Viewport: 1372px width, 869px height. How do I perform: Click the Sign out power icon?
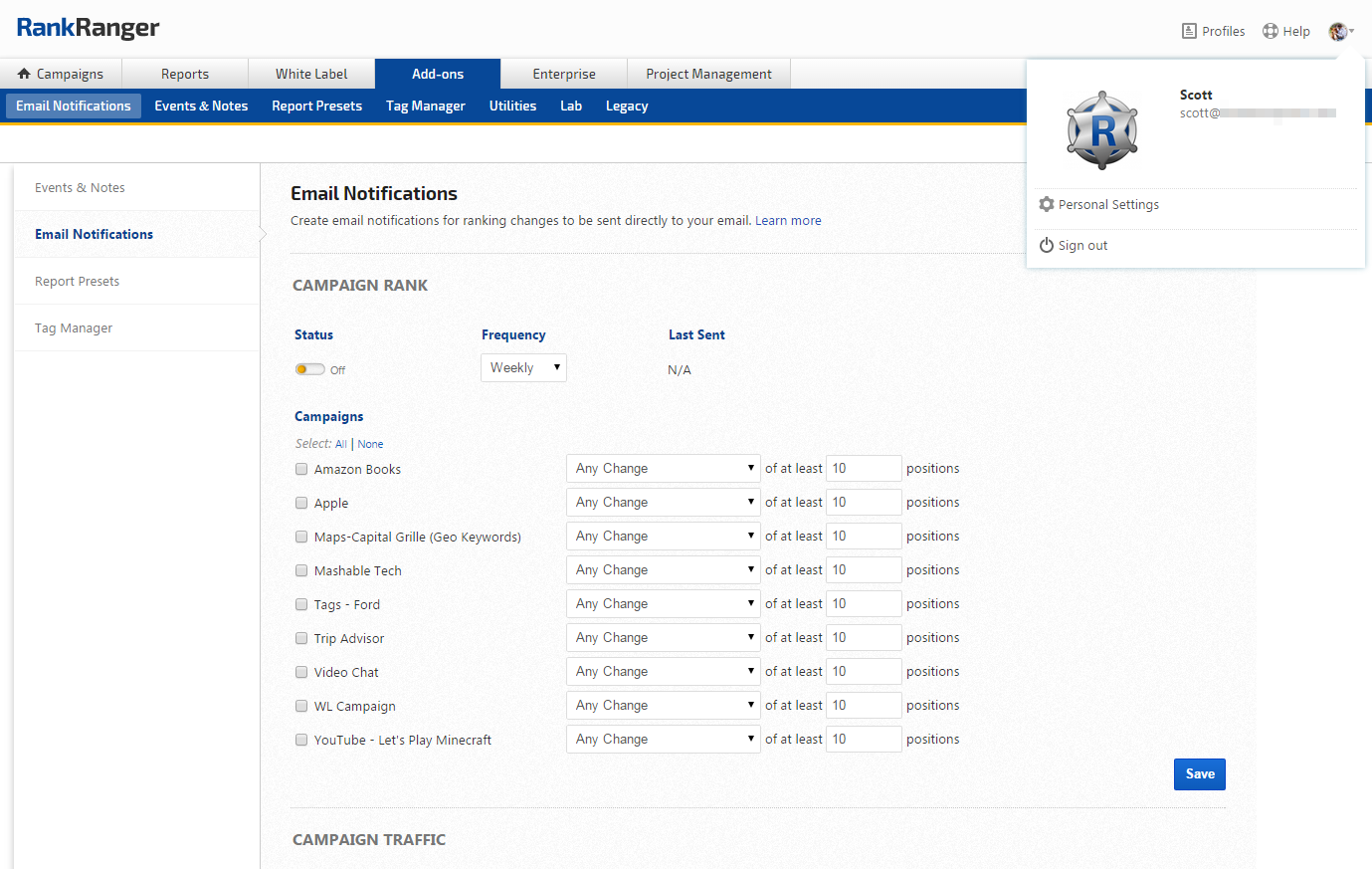pos(1047,245)
